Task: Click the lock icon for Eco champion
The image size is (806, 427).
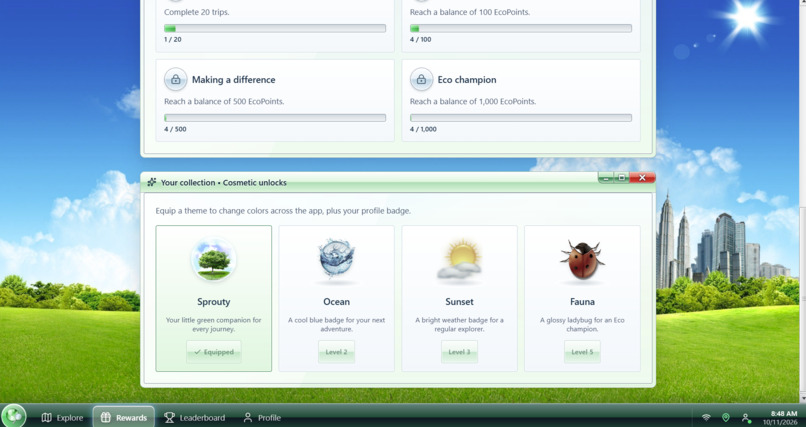Action: (421, 80)
